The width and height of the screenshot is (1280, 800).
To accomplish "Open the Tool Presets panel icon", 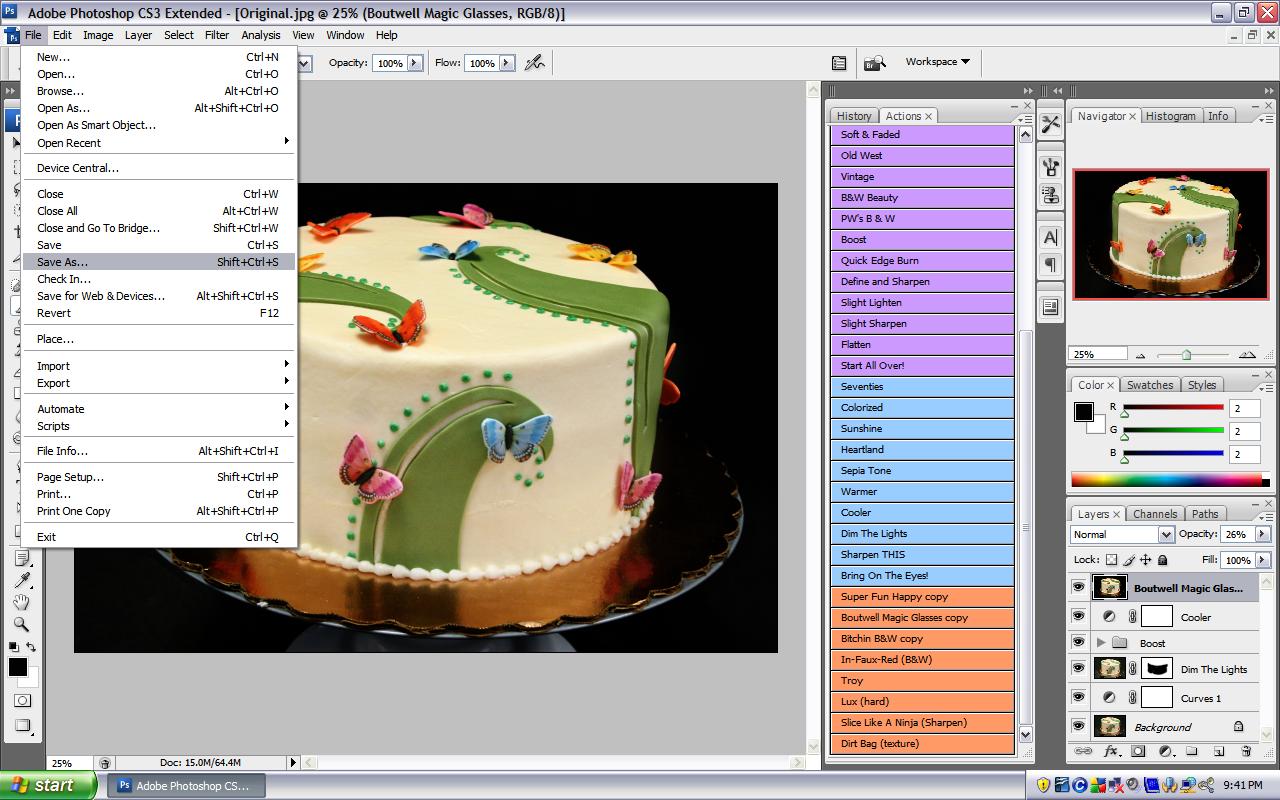I will click(x=1050, y=124).
